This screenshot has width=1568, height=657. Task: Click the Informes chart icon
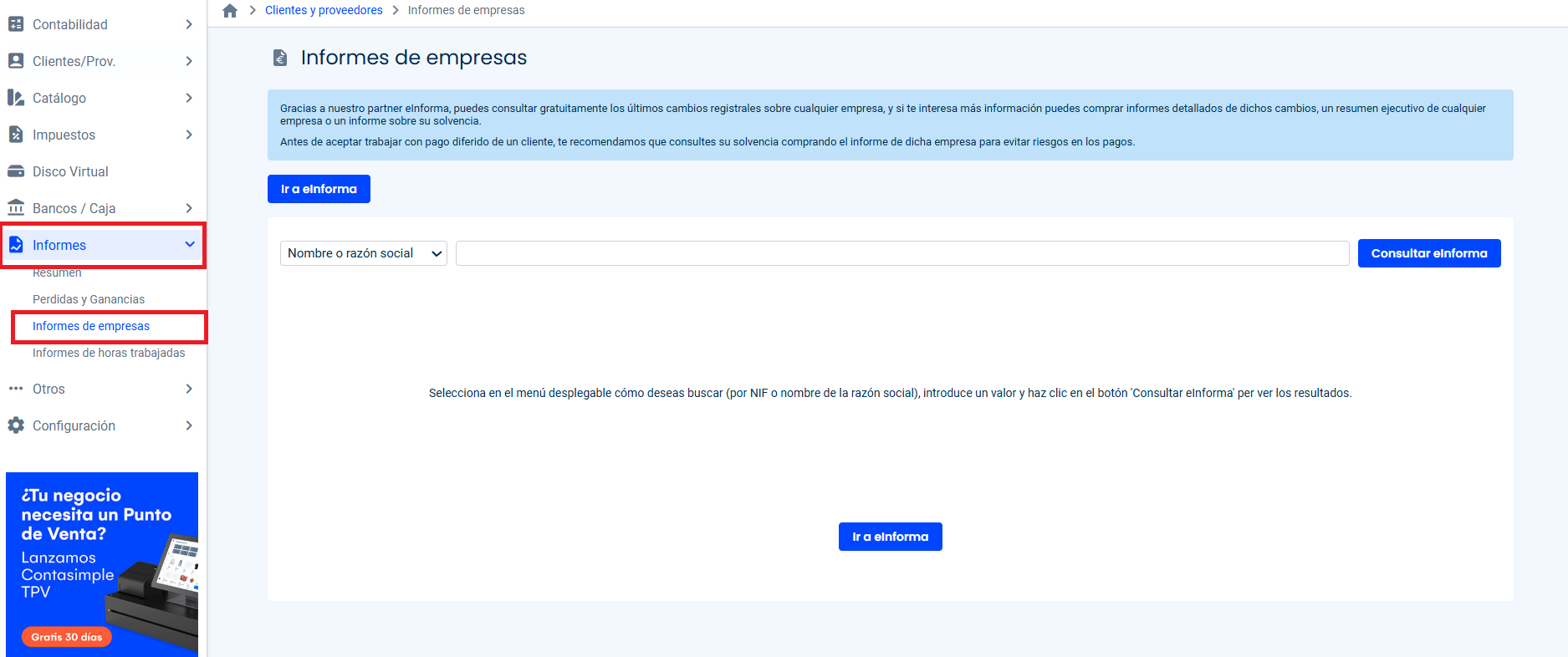click(16, 245)
